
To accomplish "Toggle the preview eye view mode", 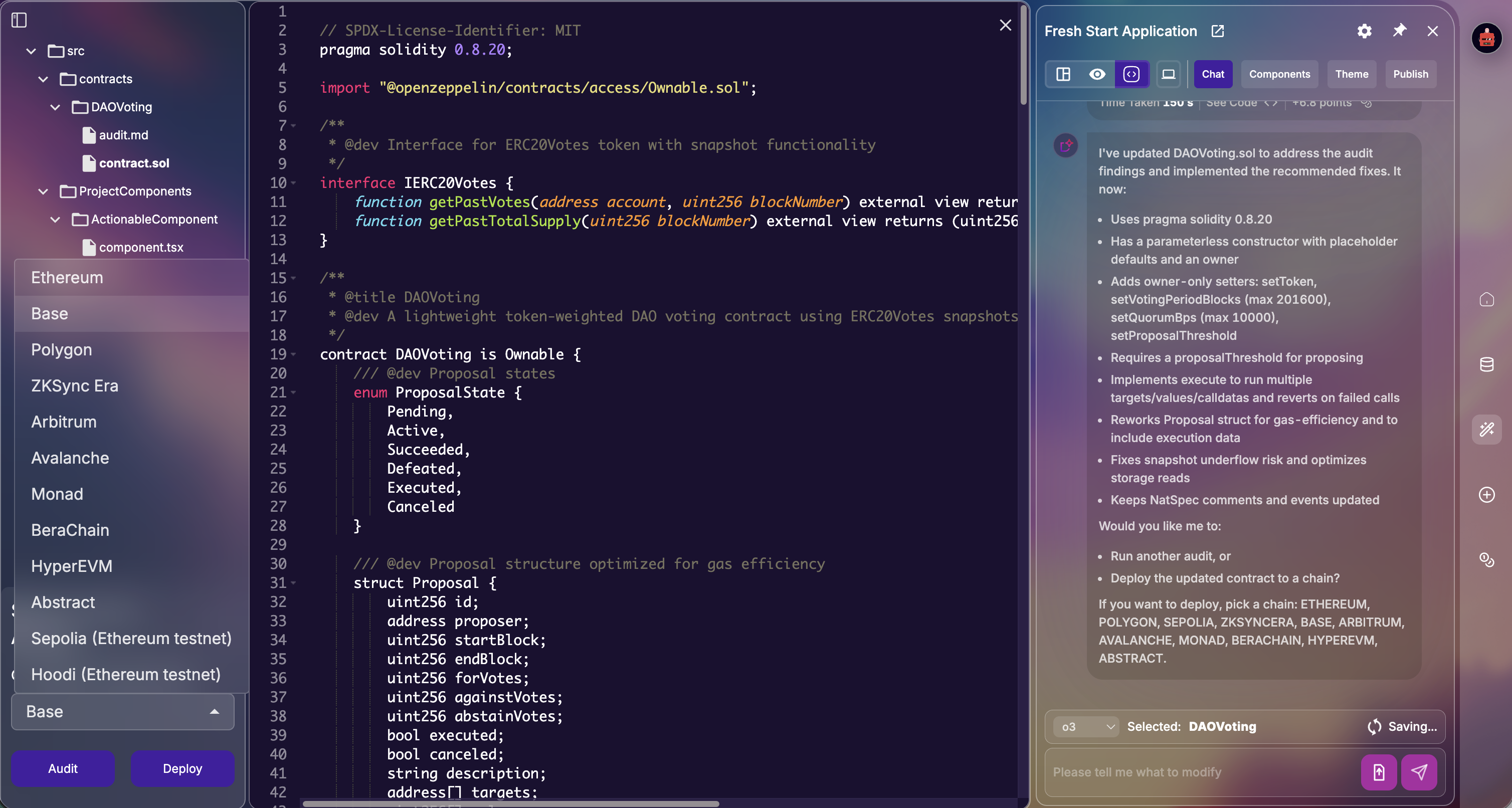I will 1097,74.
